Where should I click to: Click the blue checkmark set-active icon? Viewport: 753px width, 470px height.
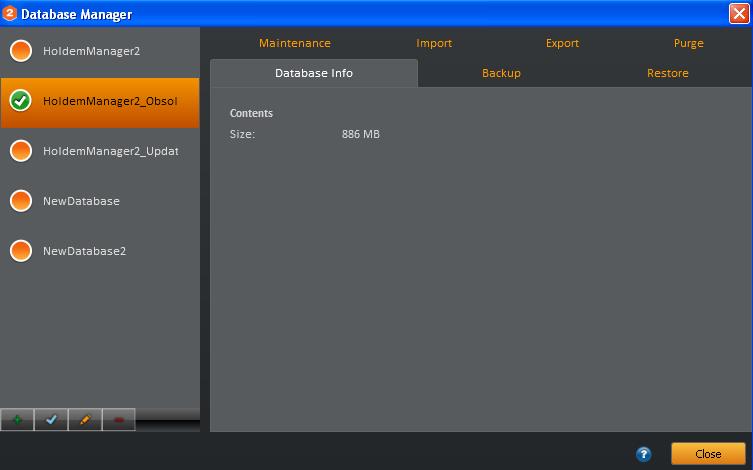pyautogui.click(x=51, y=420)
